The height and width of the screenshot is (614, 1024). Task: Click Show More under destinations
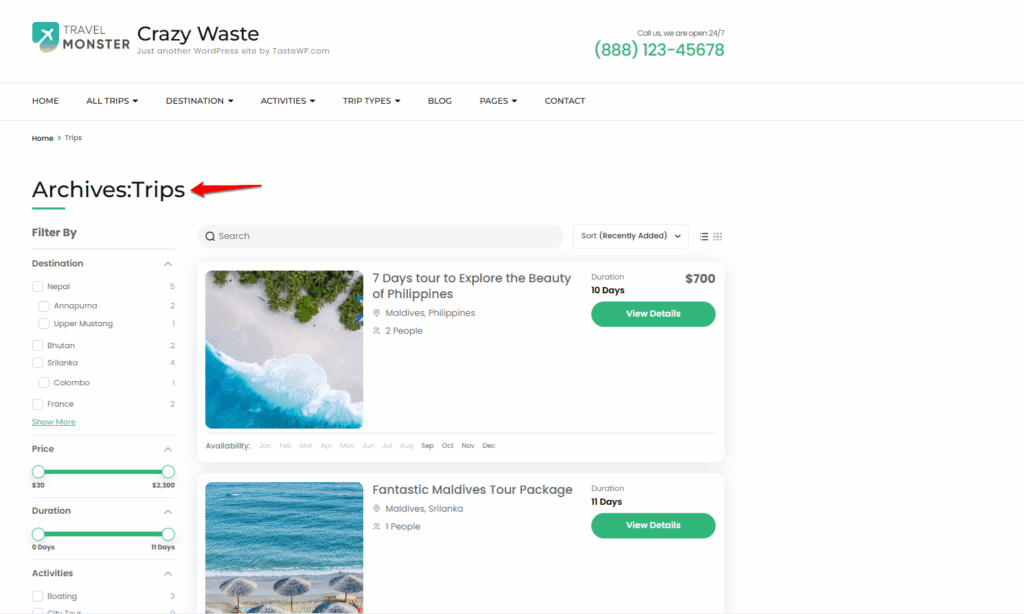[54, 422]
